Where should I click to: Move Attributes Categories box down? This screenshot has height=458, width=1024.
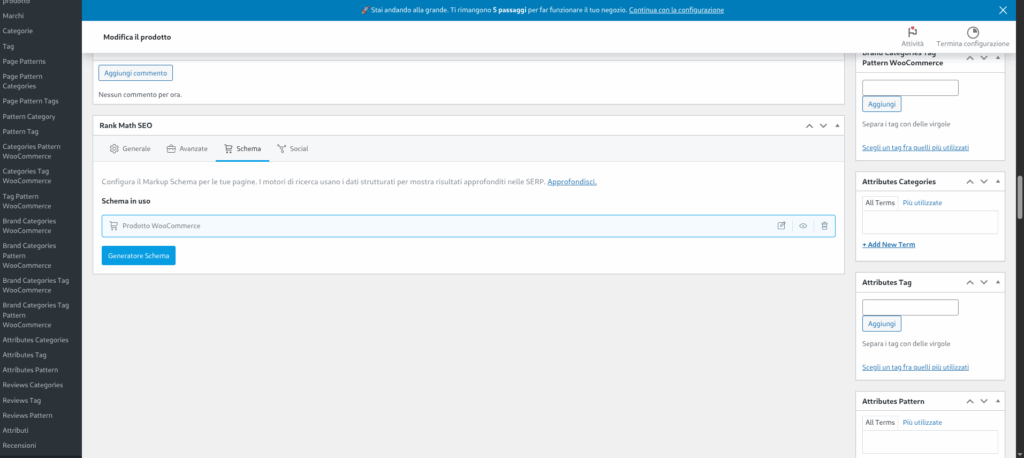[x=984, y=182]
